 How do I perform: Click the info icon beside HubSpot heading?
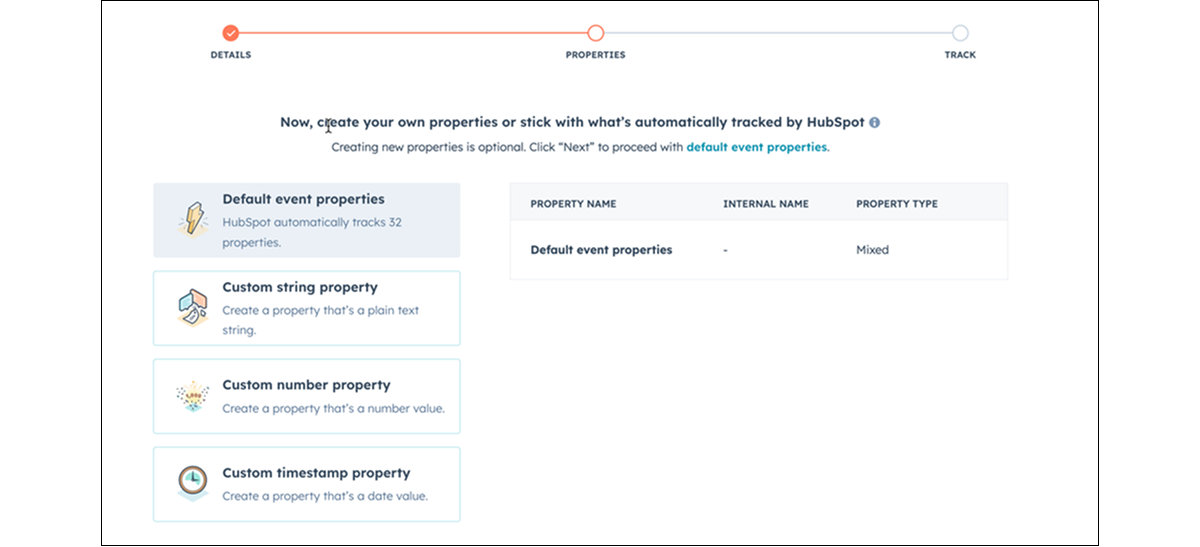coord(874,123)
